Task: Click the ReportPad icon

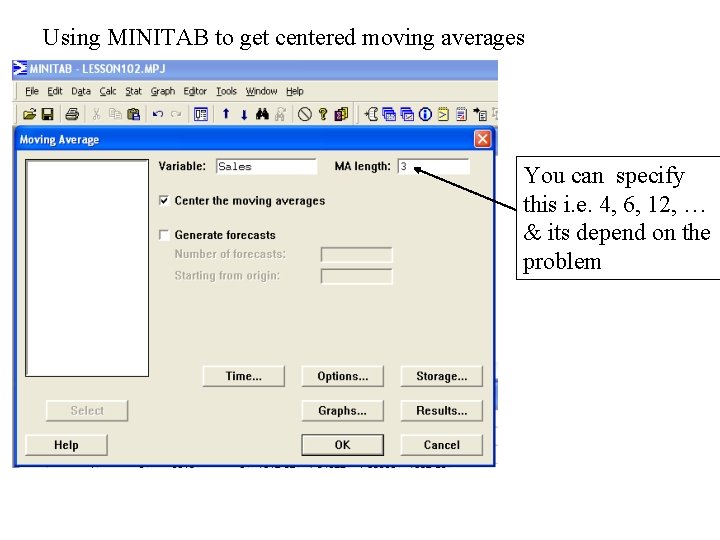Action: [461, 114]
